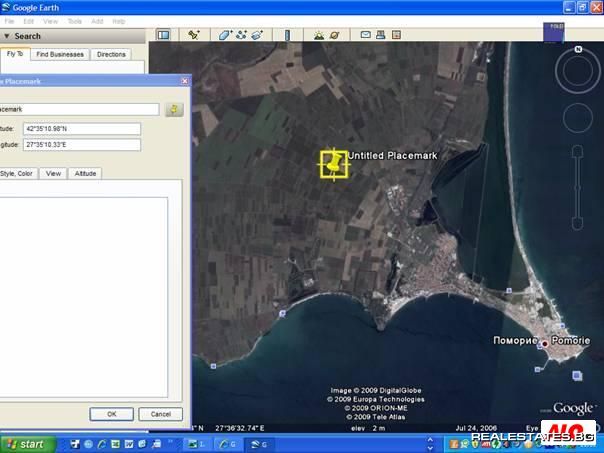Click zoom-in end of zoom slider
Image resolution: width=604 pixels, height=453 pixels.
(577, 151)
